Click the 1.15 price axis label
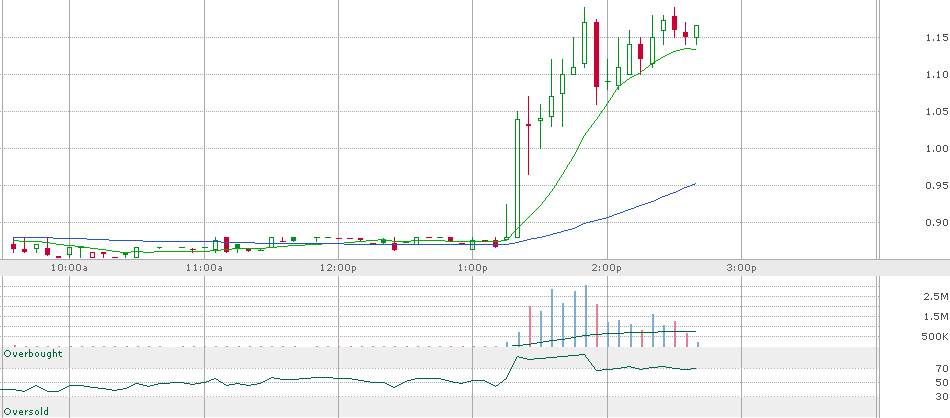Screen dimensions: 950x418 coord(936,38)
